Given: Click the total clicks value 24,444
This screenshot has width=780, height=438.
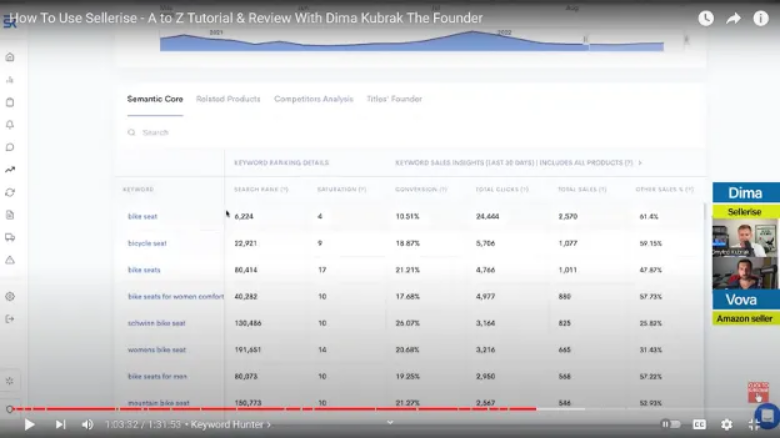Looking at the screenshot, I should click(x=488, y=217).
